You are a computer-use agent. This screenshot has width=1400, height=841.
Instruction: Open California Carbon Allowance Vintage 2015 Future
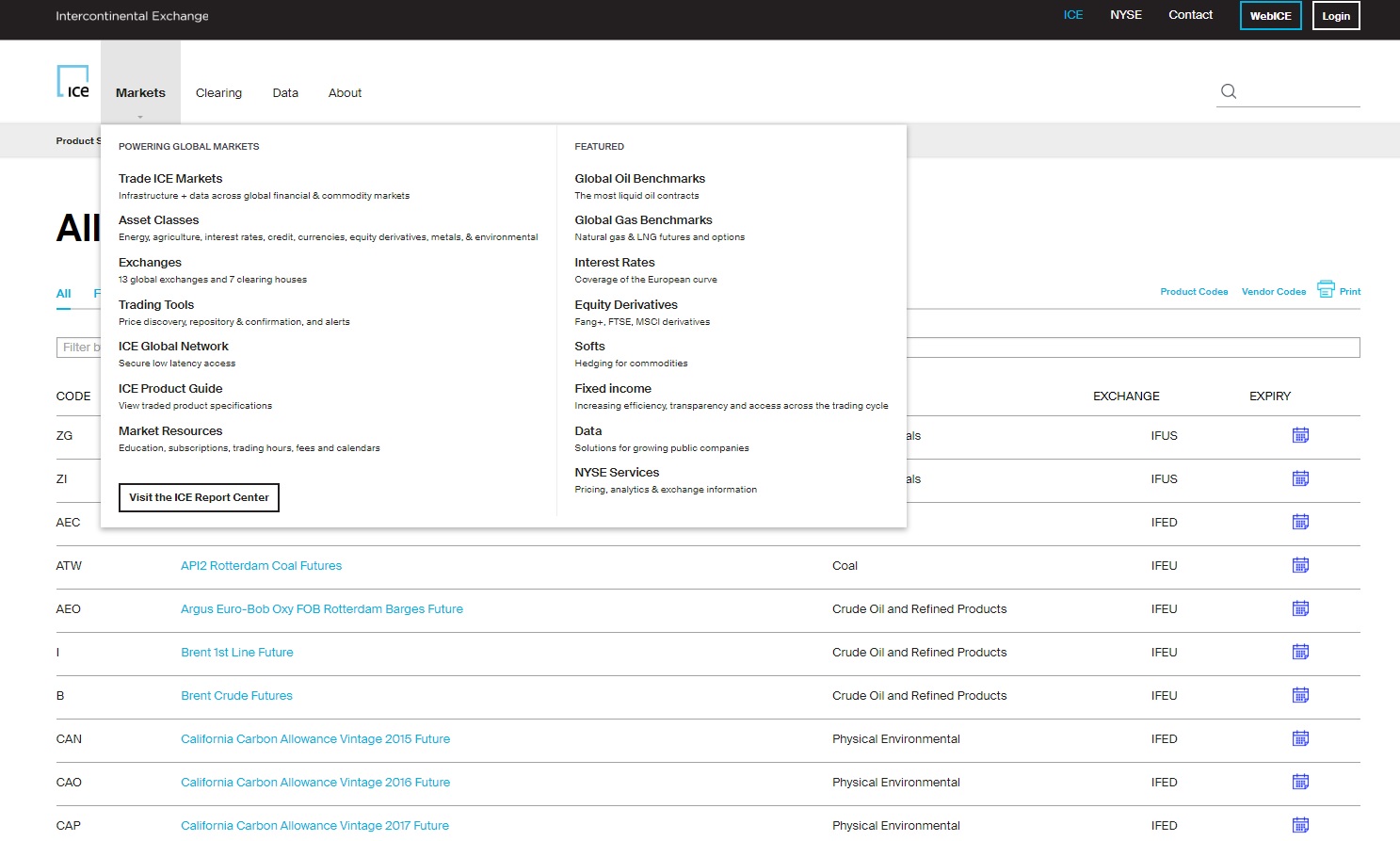point(315,738)
